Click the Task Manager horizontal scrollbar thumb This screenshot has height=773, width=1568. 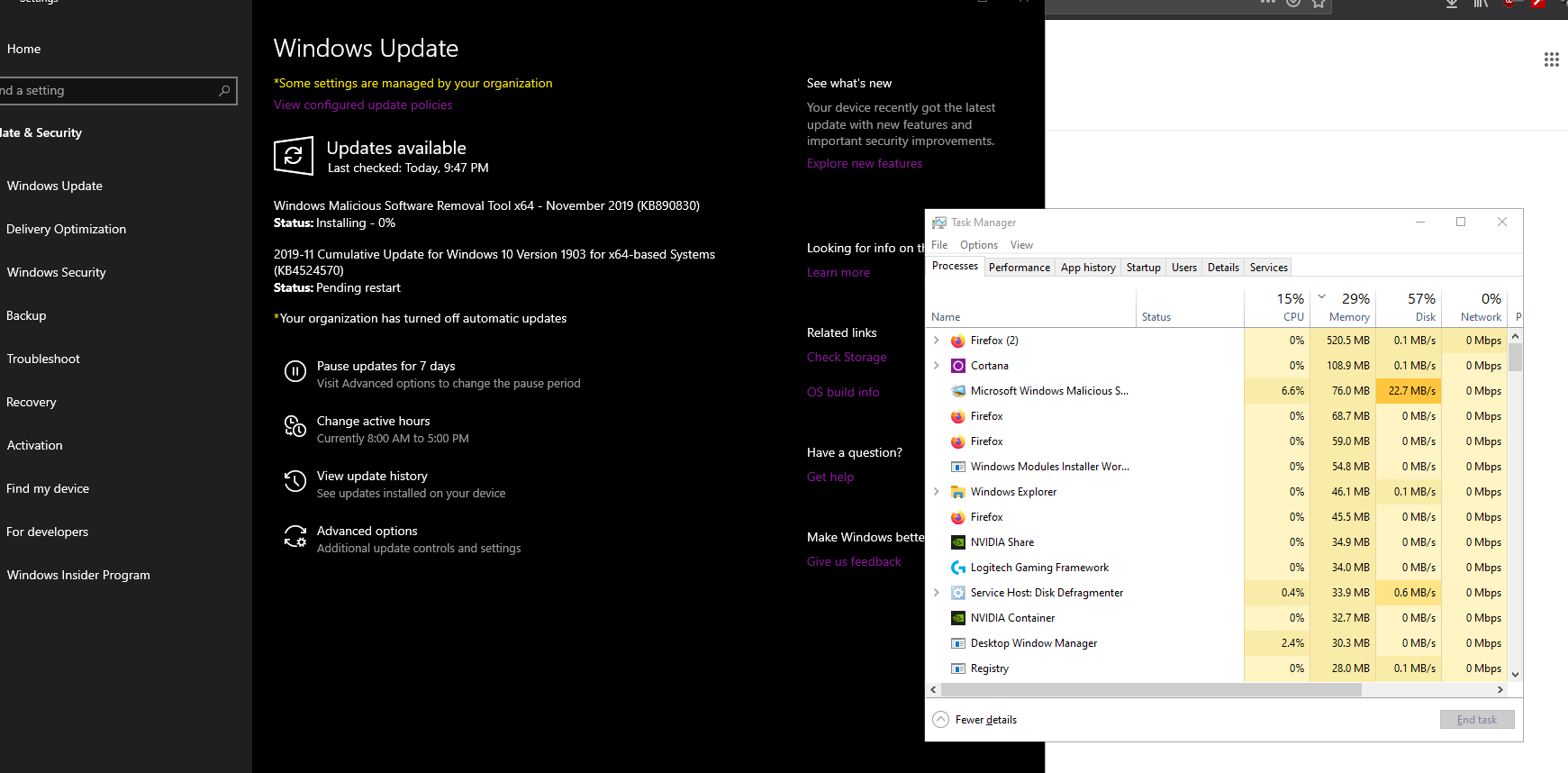[1150, 690]
